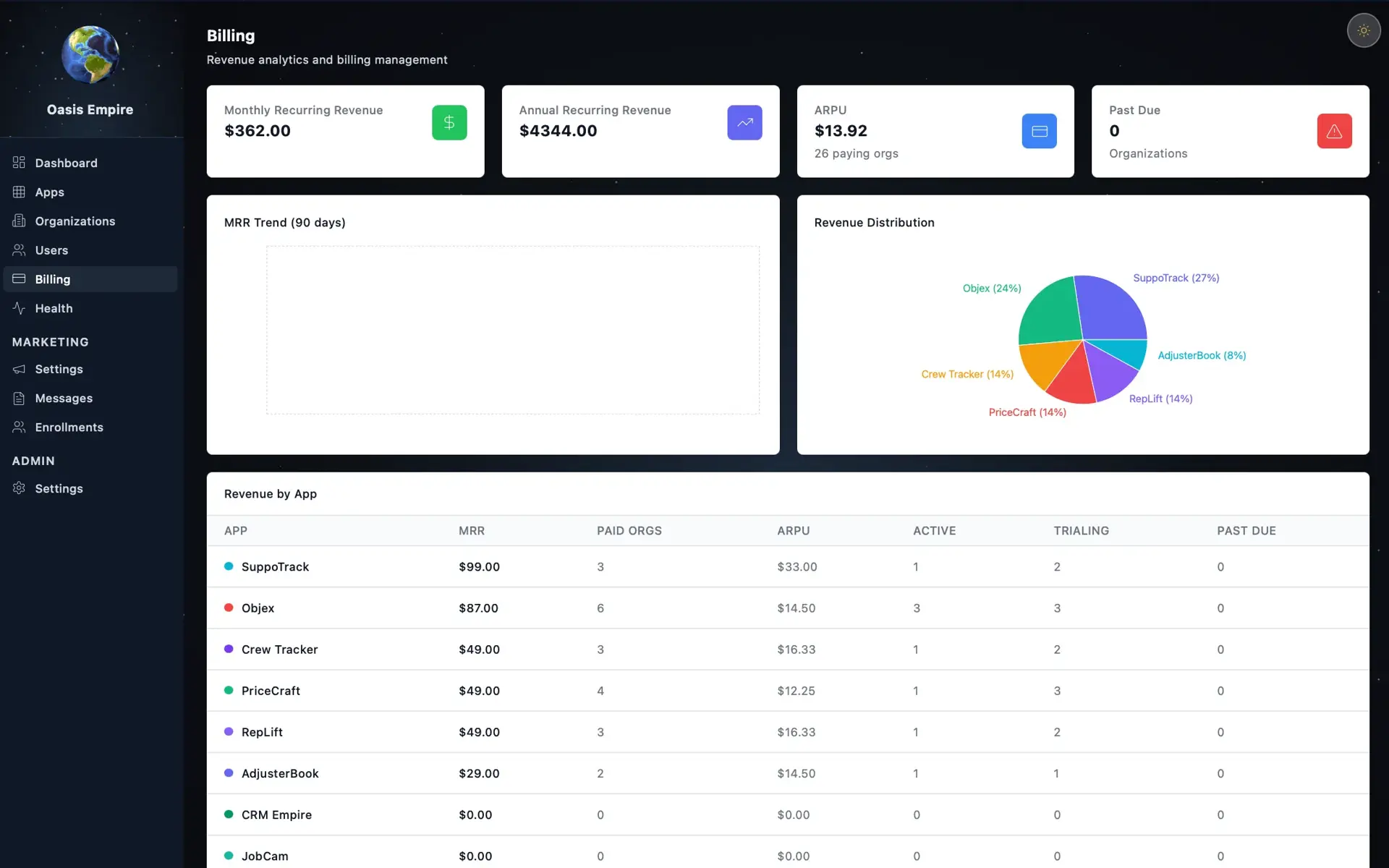Click the 26 paying orgs text
Image resolution: width=1389 pixels, height=868 pixels.
[856, 153]
